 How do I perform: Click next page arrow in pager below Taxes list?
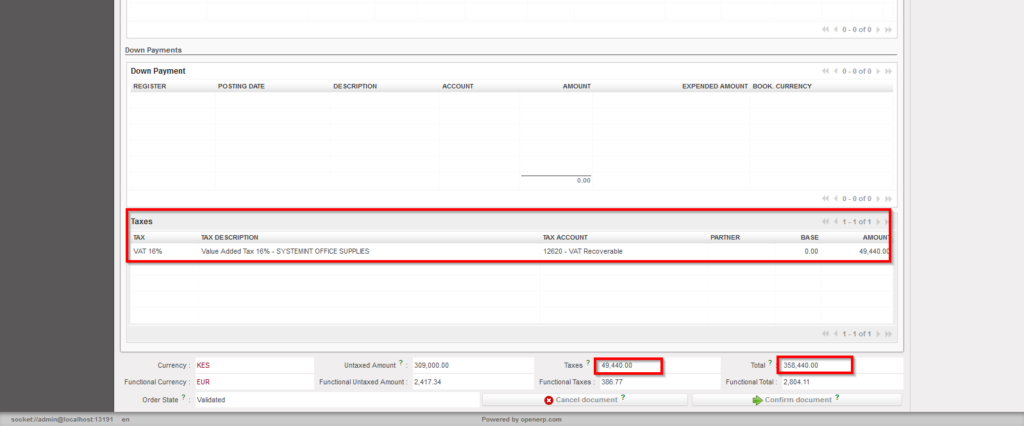pos(878,334)
